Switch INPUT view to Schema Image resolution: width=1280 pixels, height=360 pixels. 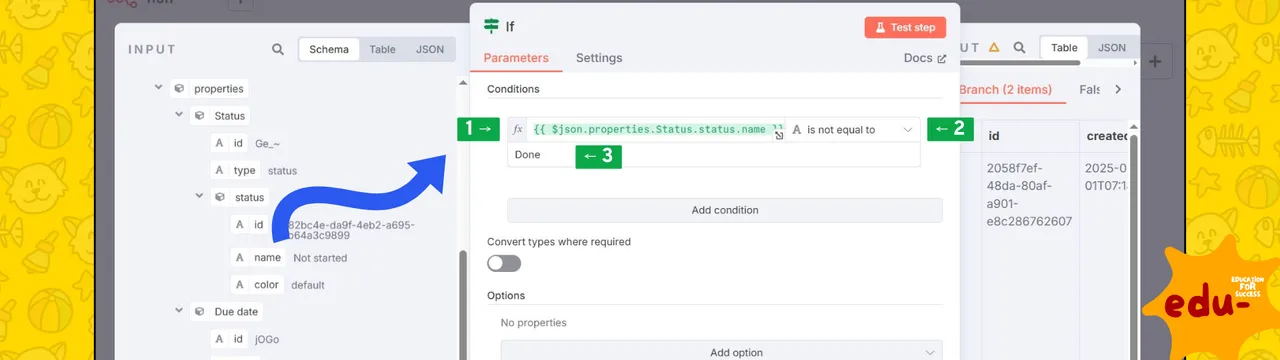click(x=329, y=49)
